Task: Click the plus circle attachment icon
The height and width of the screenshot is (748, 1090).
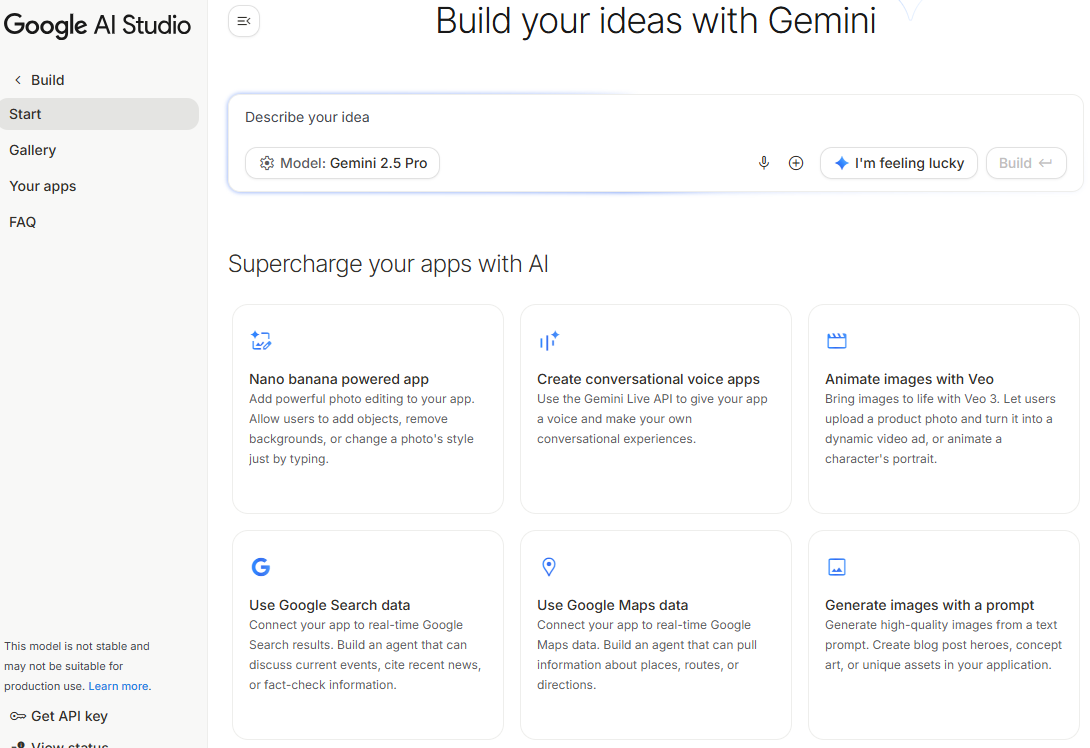Action: click(x=796, y=163)
